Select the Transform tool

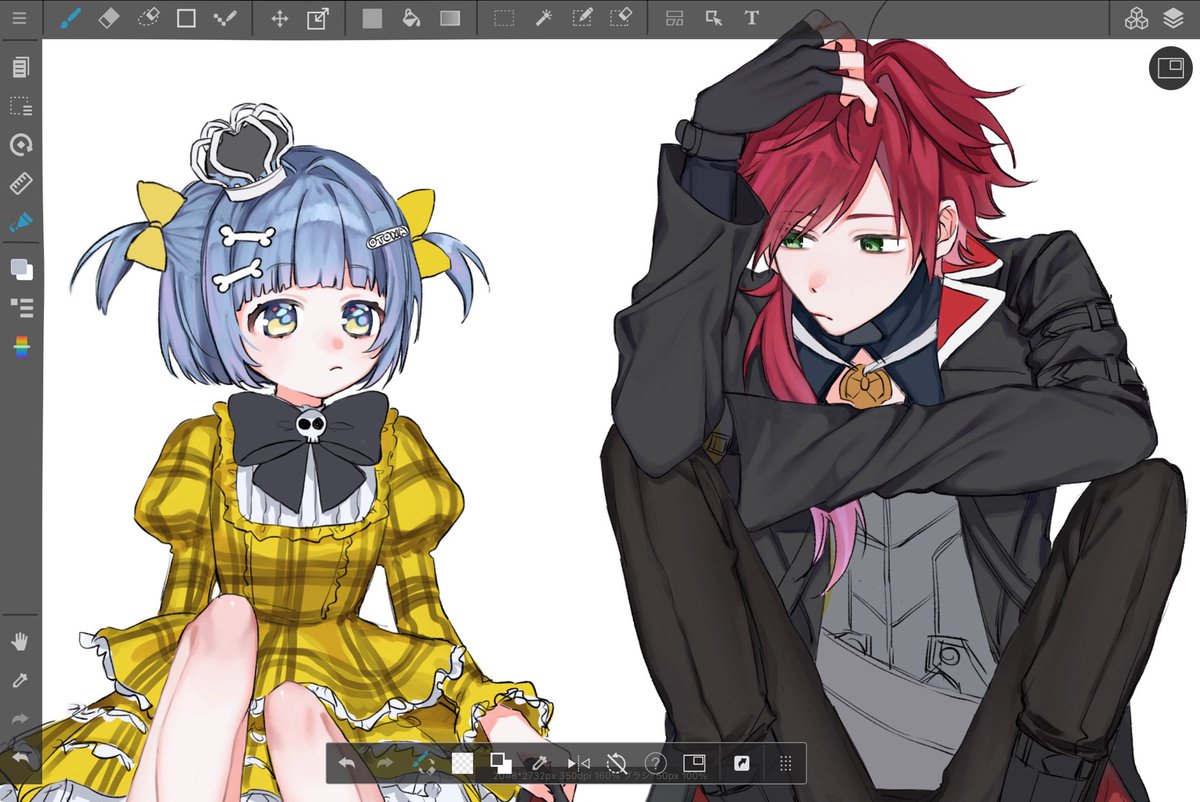pyautogui.click(x=318, y=18)
